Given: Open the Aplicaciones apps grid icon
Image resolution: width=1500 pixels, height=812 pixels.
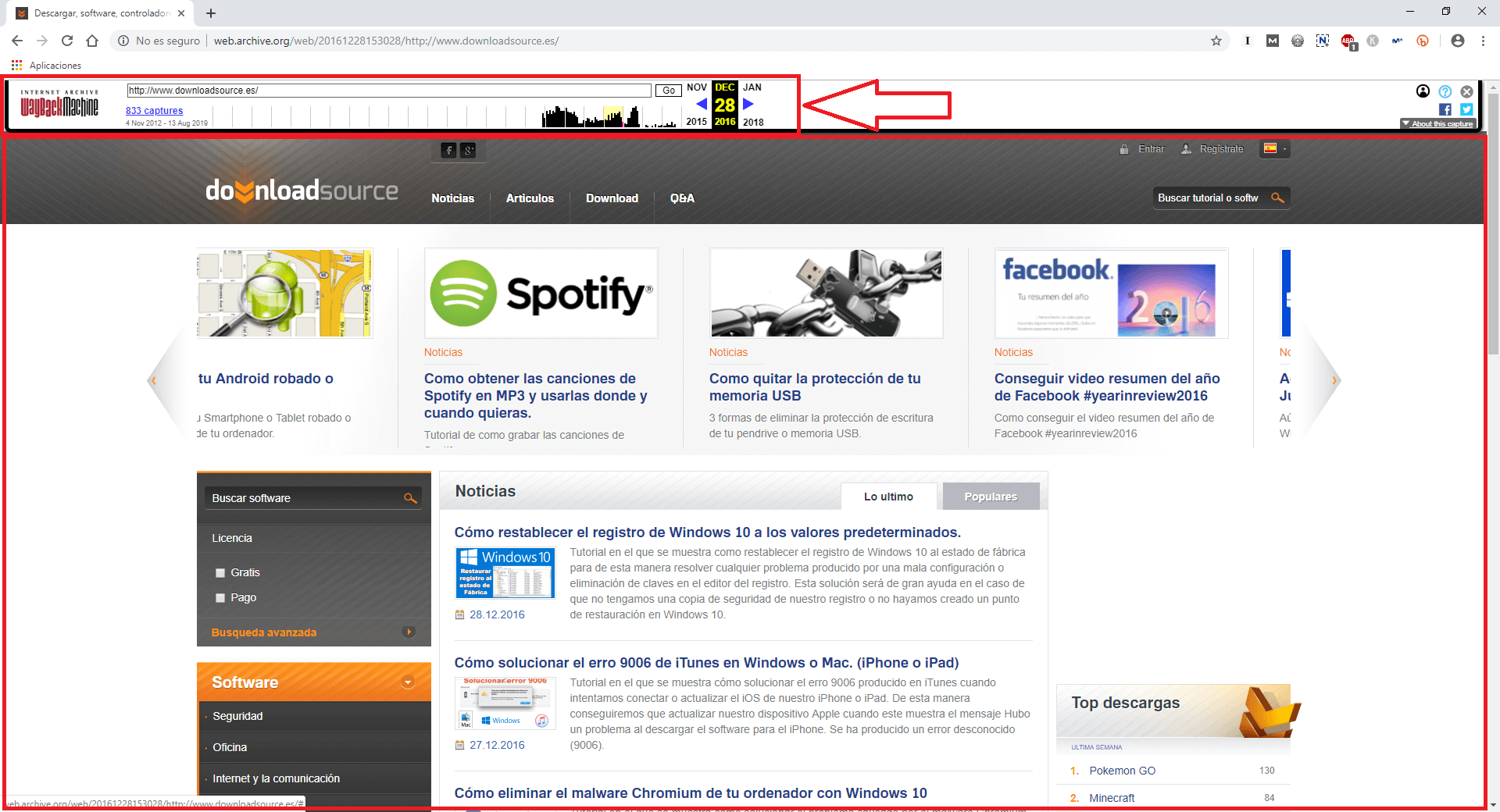Looking at the screenshot, I should [x=16, y=66].
